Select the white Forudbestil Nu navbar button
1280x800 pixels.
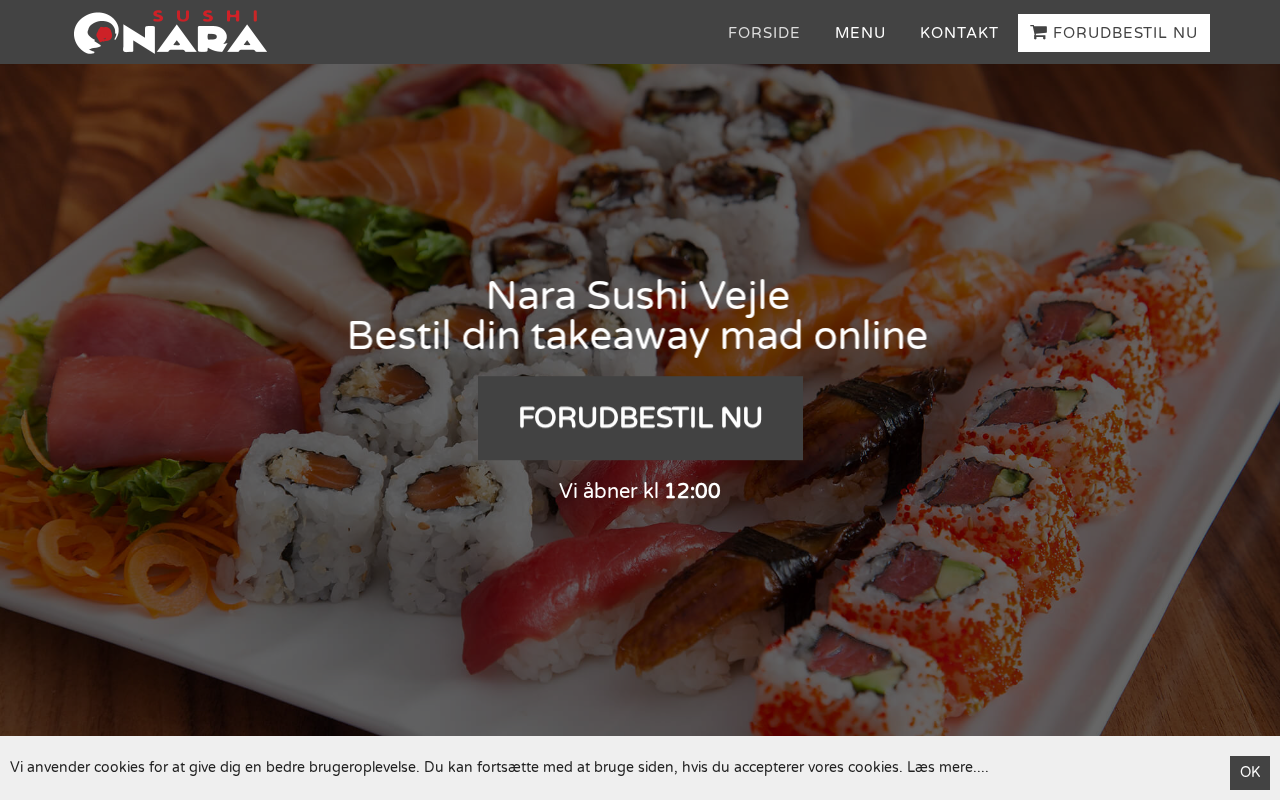[x=1114, y=33]
